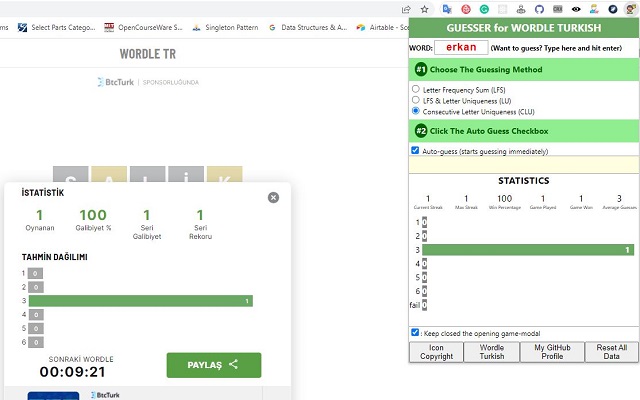This screenshot has height=400, width=640.
Task: Open the GitHub Octocat extension icon
Action: [x=539, y=9]
